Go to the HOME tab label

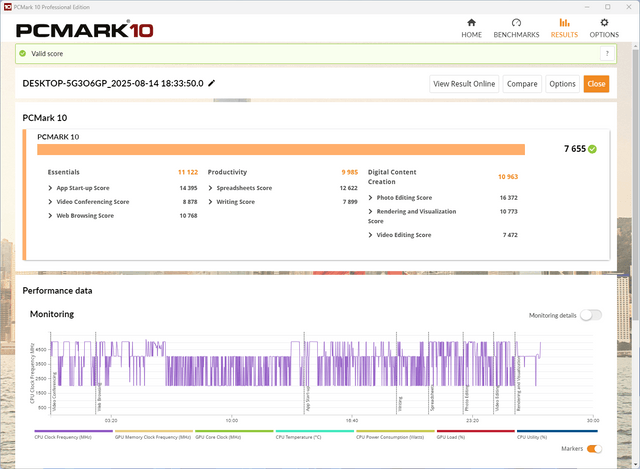(x=471, y=35)
